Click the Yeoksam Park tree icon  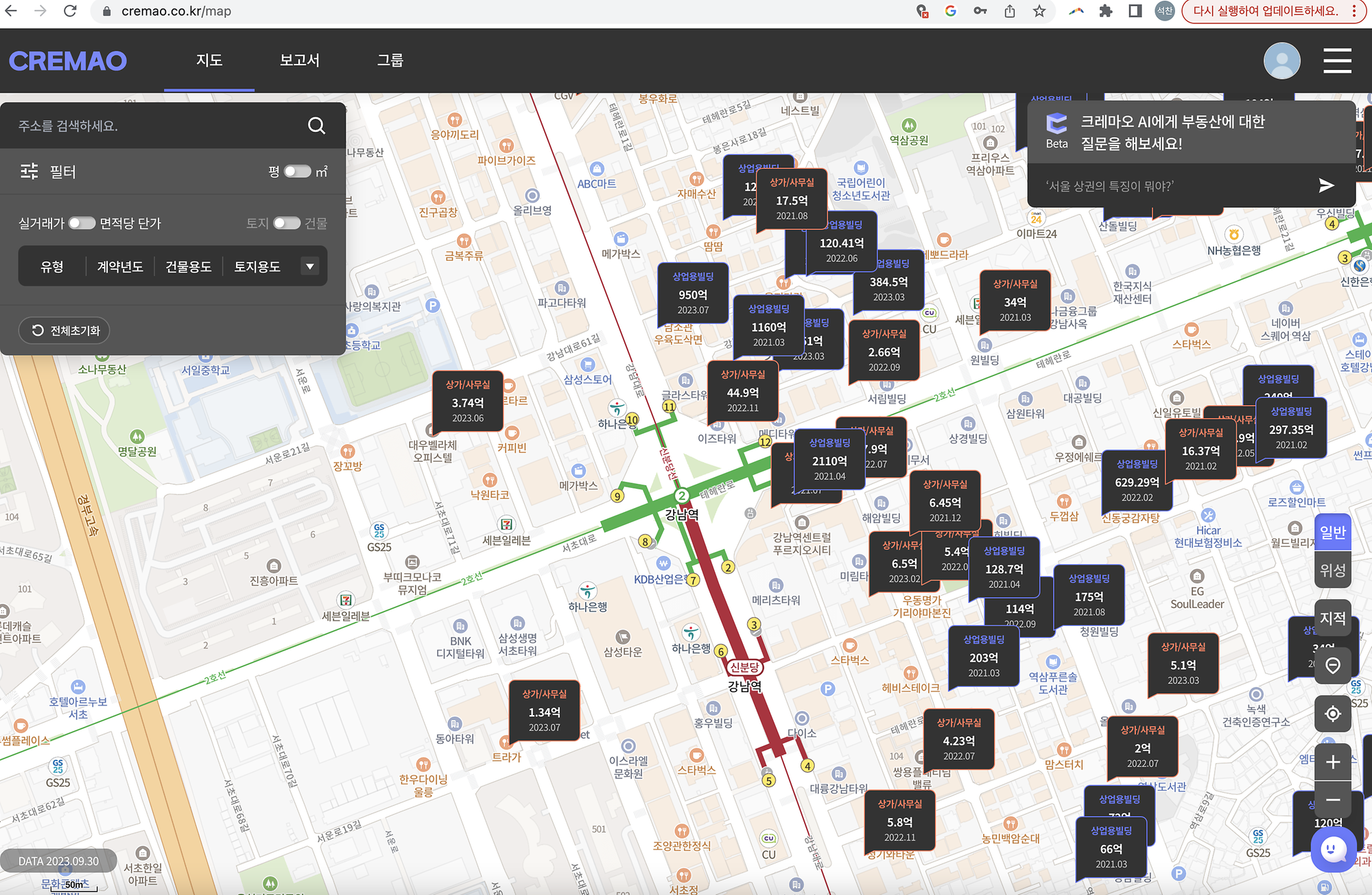909,125
